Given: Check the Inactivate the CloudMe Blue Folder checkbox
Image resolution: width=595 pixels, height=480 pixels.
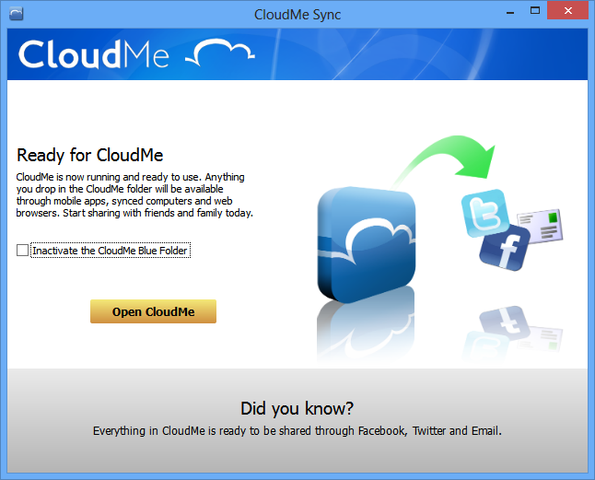Looking at the screenshot, I should (22, 250).
